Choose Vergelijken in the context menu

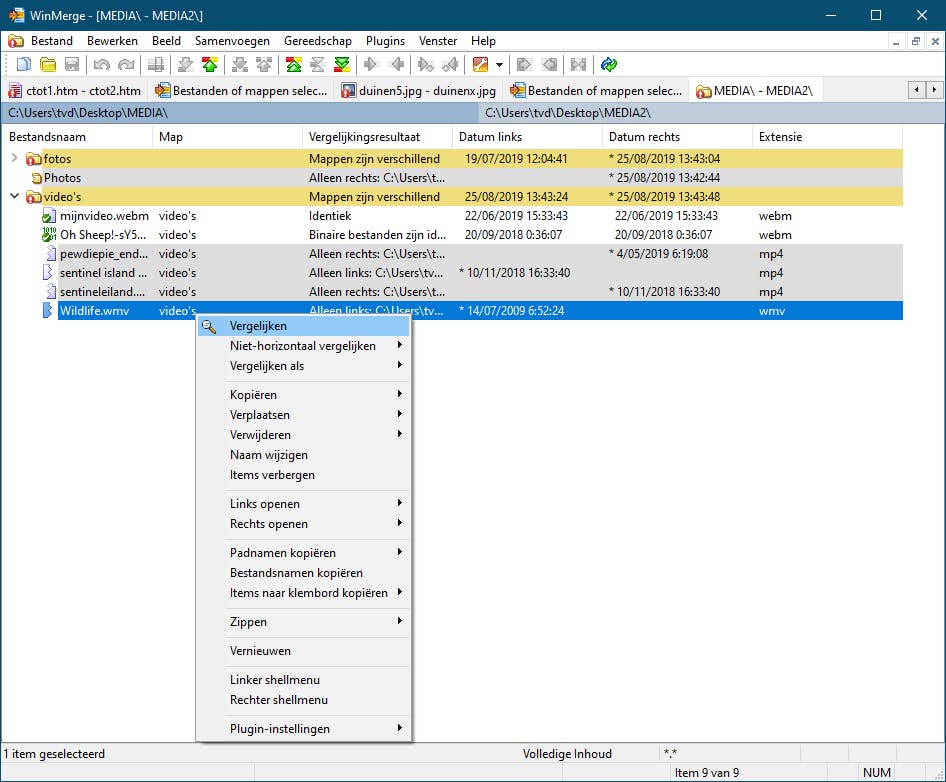258,326
